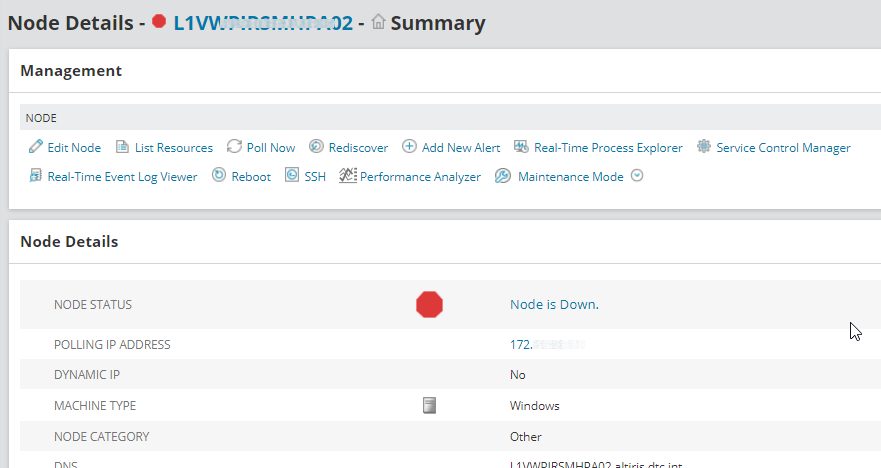Select the NODE STATUS label
This screenshot has width=881, height=468.
pyautogui.click(x=93, y=305)
